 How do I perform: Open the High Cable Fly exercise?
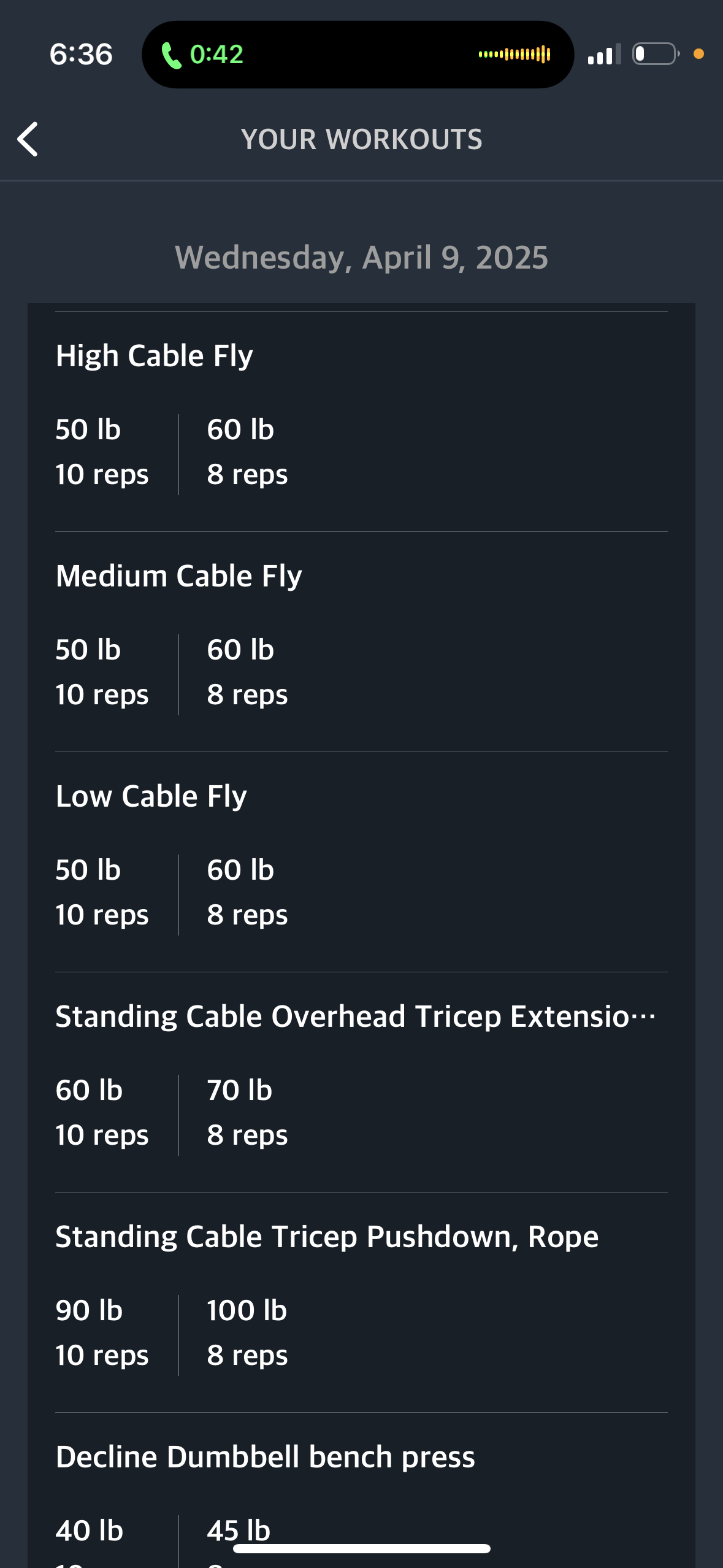point(155,356)
